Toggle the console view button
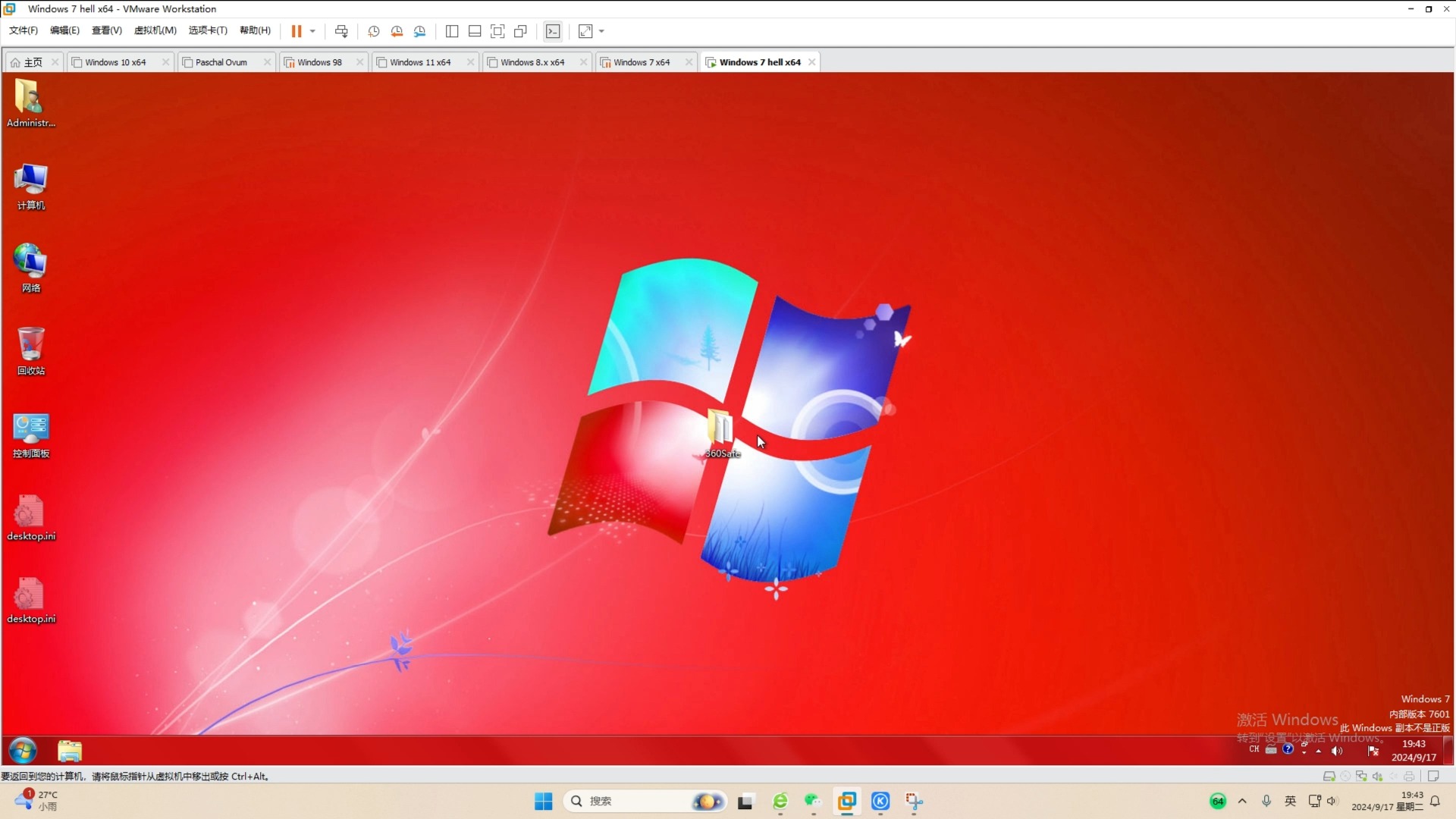 click(x=553, y=31)
